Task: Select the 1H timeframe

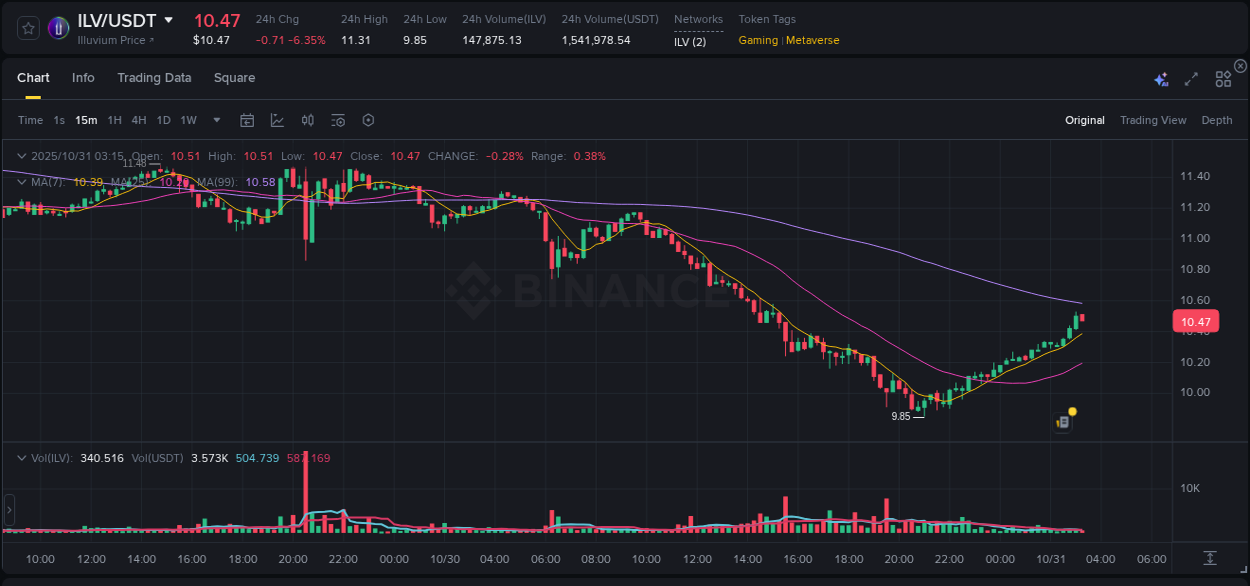Action: click(114, 120)
